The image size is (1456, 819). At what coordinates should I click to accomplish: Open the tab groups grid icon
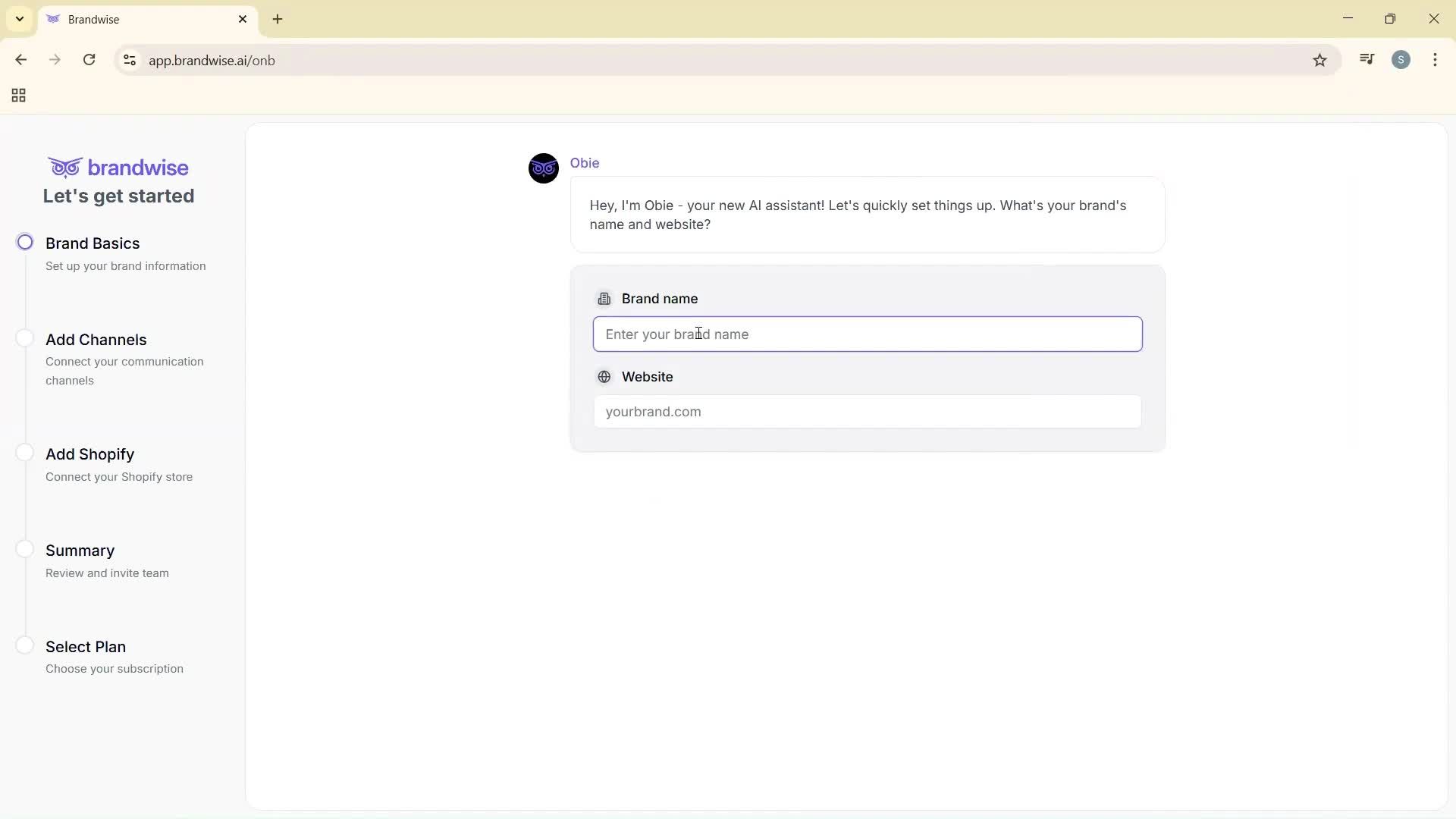point(17,95)
